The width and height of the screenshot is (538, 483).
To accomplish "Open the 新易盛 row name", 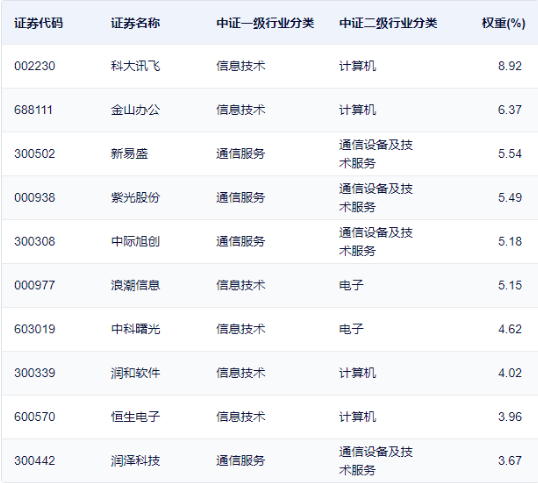I will click(x=129, y=154).
